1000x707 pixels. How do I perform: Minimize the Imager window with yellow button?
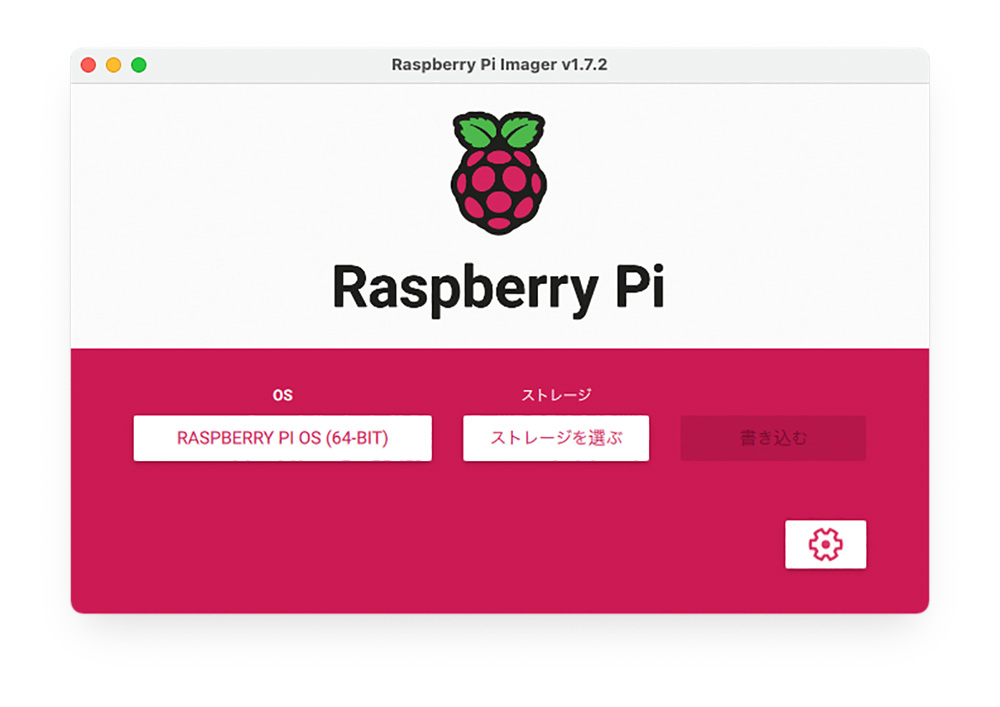click(x=114, y=65)
